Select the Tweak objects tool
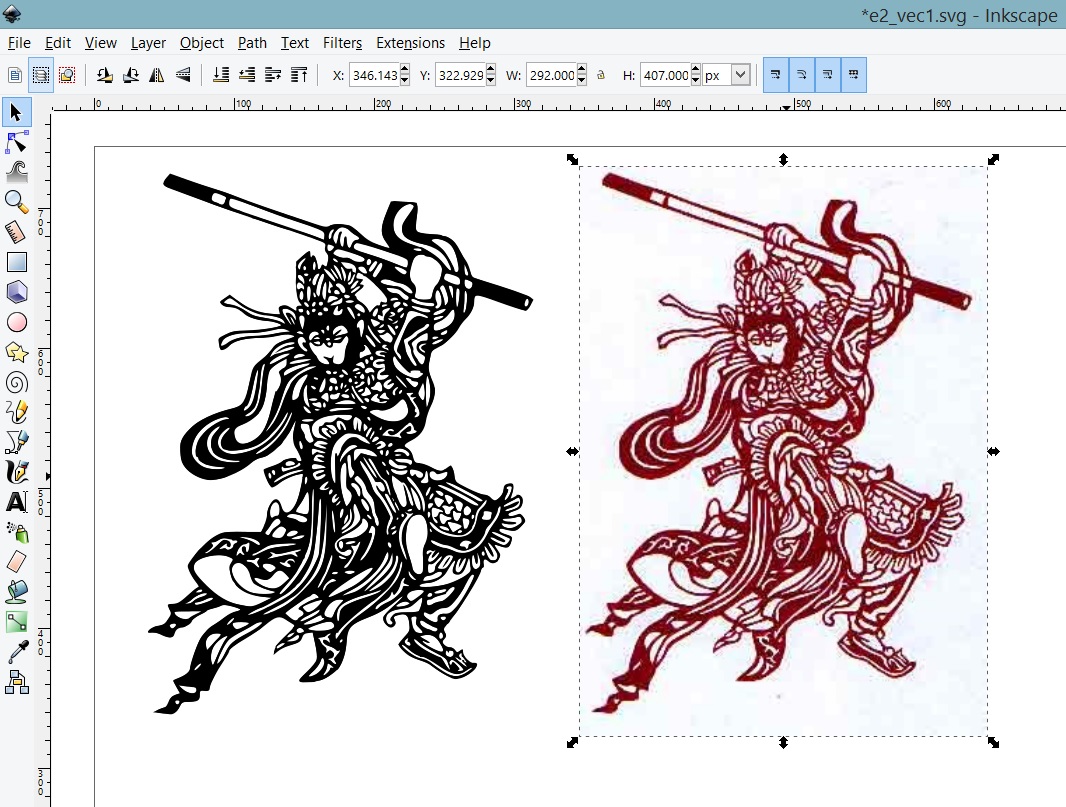1066x807 pixels. click(x=16, y=171)
